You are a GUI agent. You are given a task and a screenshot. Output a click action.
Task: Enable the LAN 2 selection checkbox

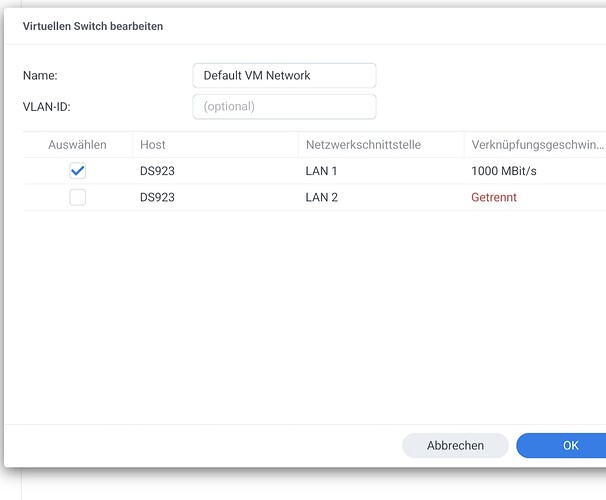[77, 198]
